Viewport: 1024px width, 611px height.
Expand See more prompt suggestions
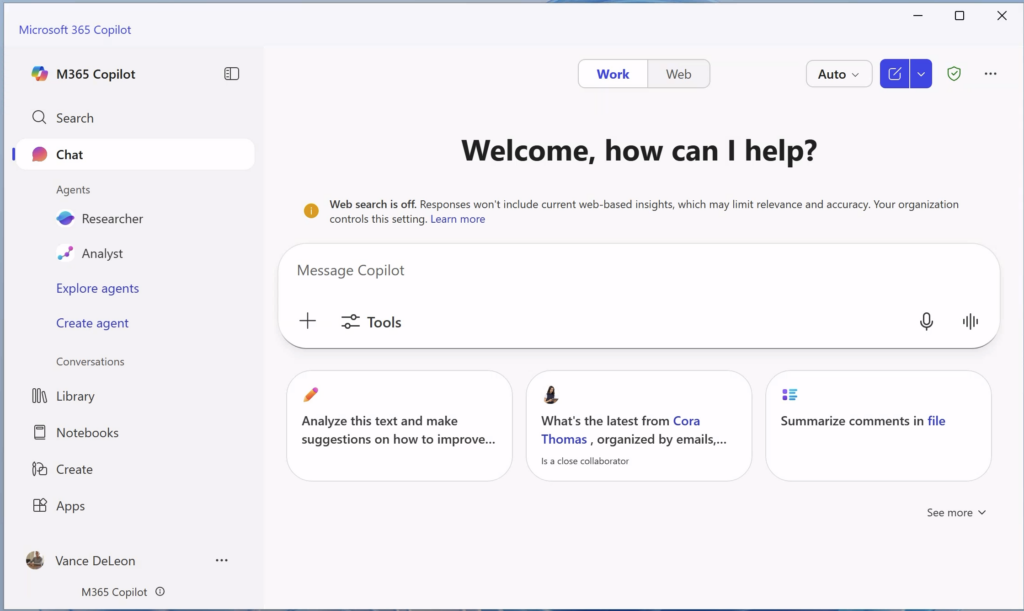pyautogui.click(x=956, y=513)
